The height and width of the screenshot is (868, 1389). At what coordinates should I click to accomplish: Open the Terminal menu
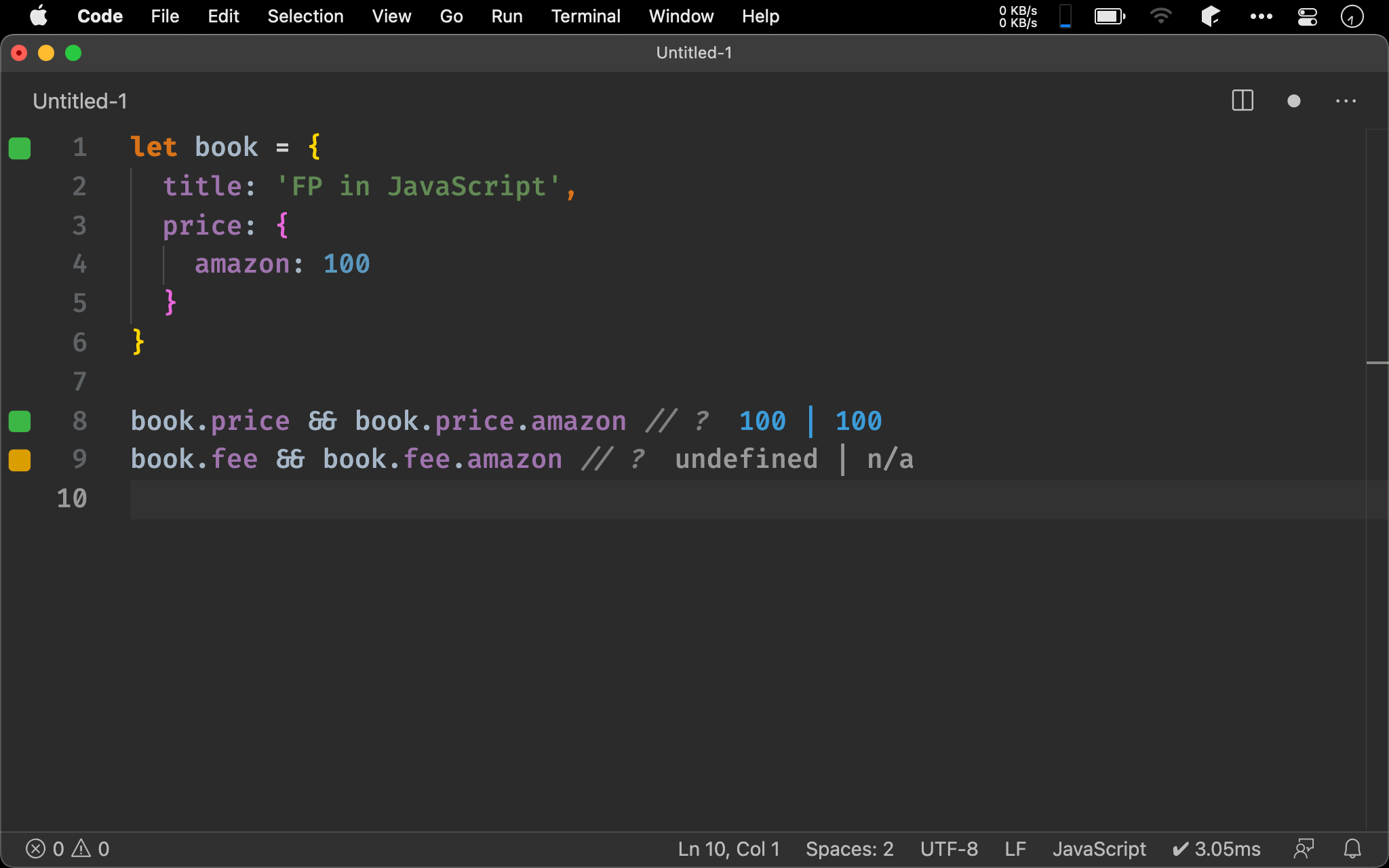(585, 16)
